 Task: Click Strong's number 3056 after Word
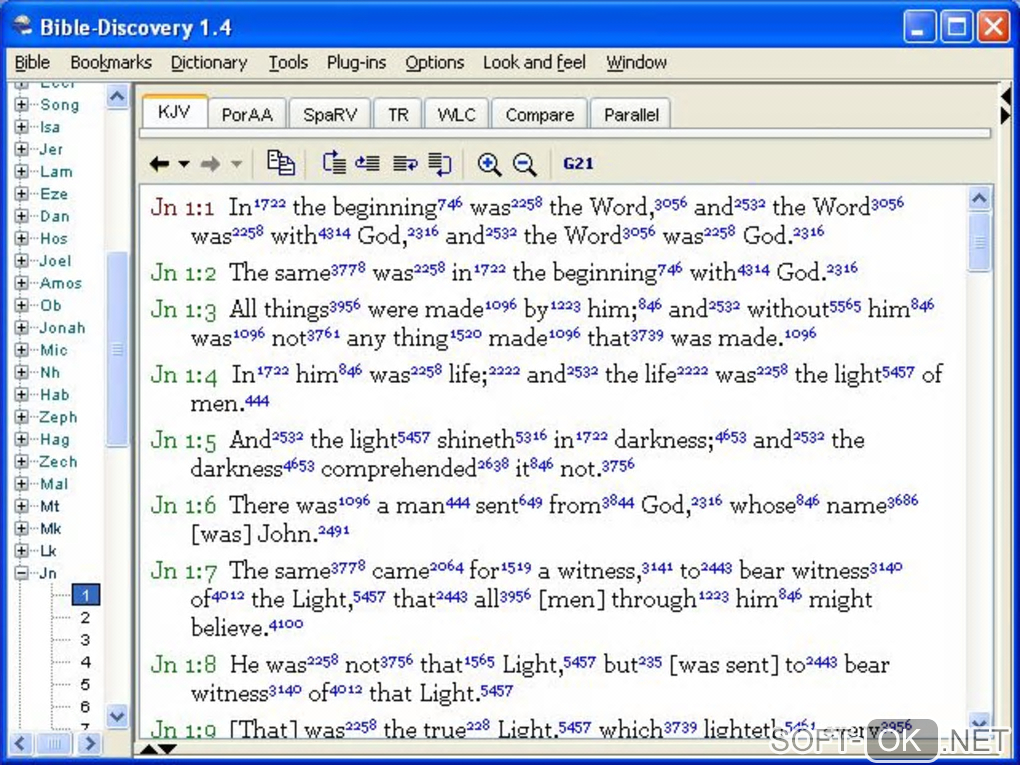(671, 204)
